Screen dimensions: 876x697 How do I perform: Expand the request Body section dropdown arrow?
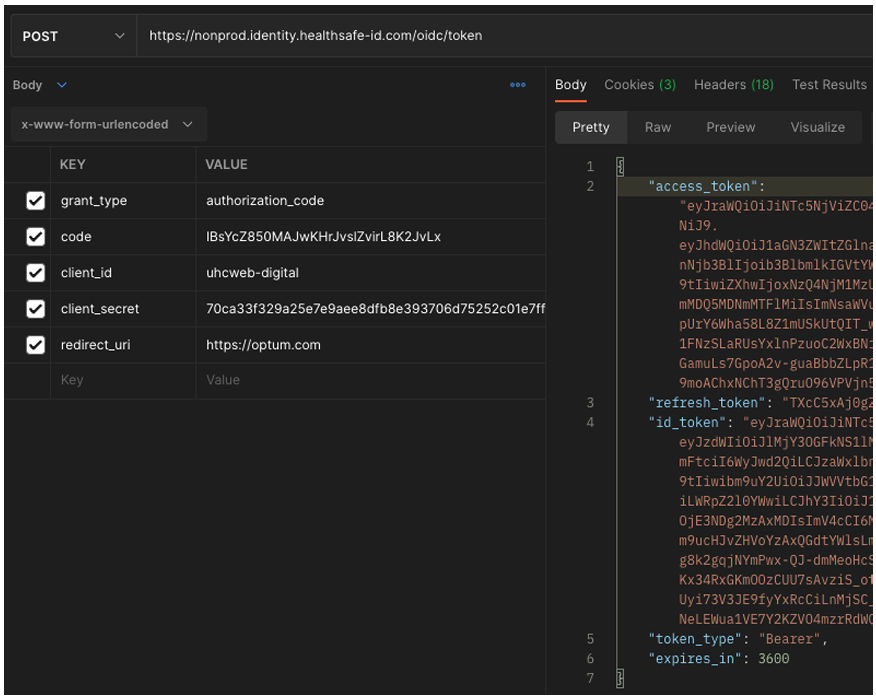click(62, 85)
